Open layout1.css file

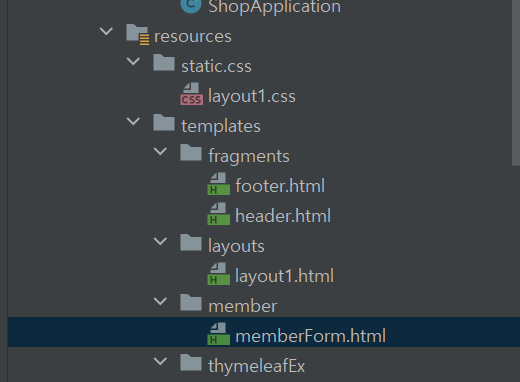pyautogui.click(x=252, y=96)
